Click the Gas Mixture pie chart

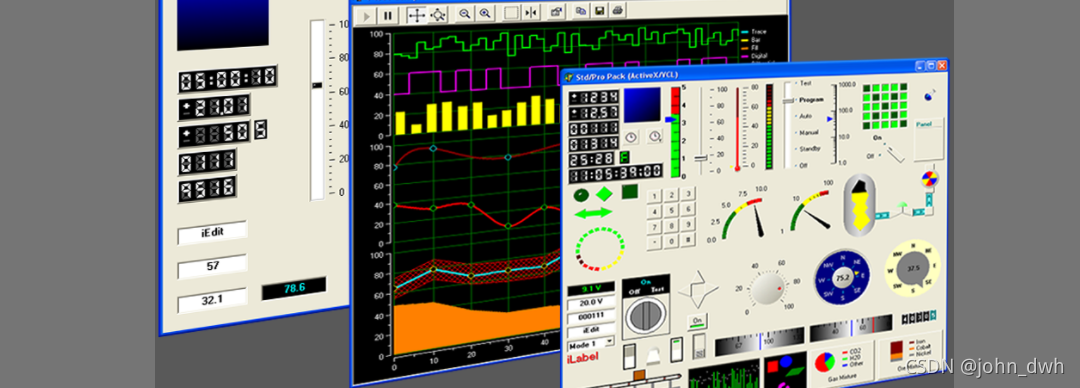pyautogui.click(x=824, y=362)
